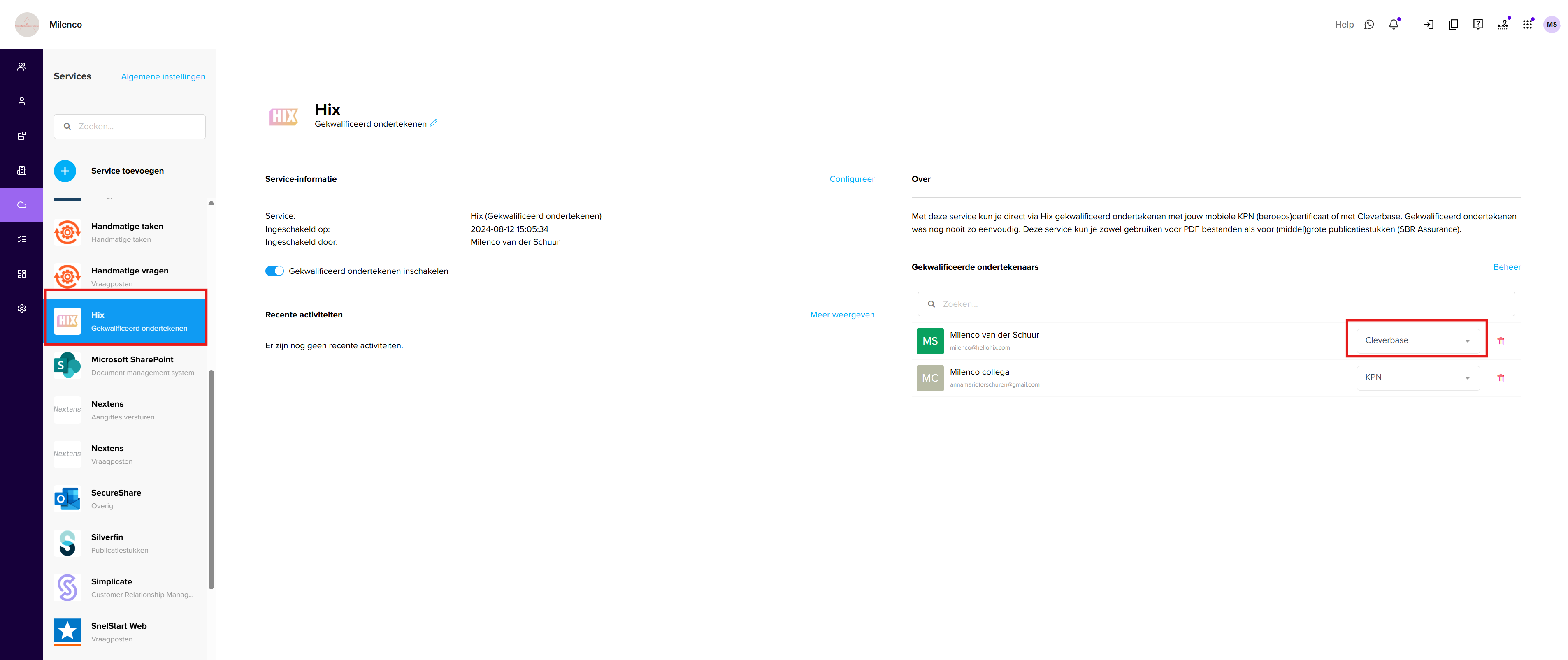Open the question-mark speech bubble icon

click(x=1478, y=24)
